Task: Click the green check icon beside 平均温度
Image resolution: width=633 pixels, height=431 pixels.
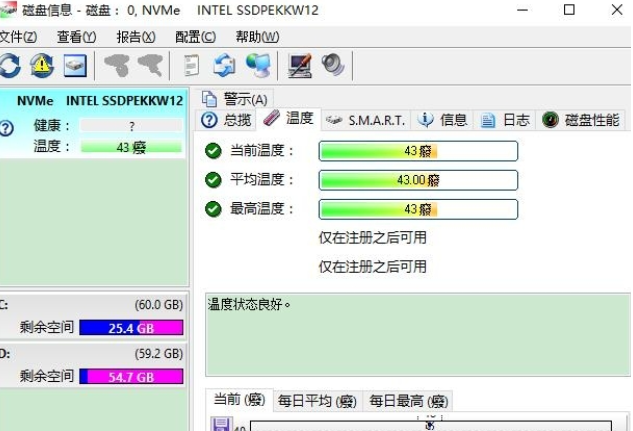Action: coord(213,180)
